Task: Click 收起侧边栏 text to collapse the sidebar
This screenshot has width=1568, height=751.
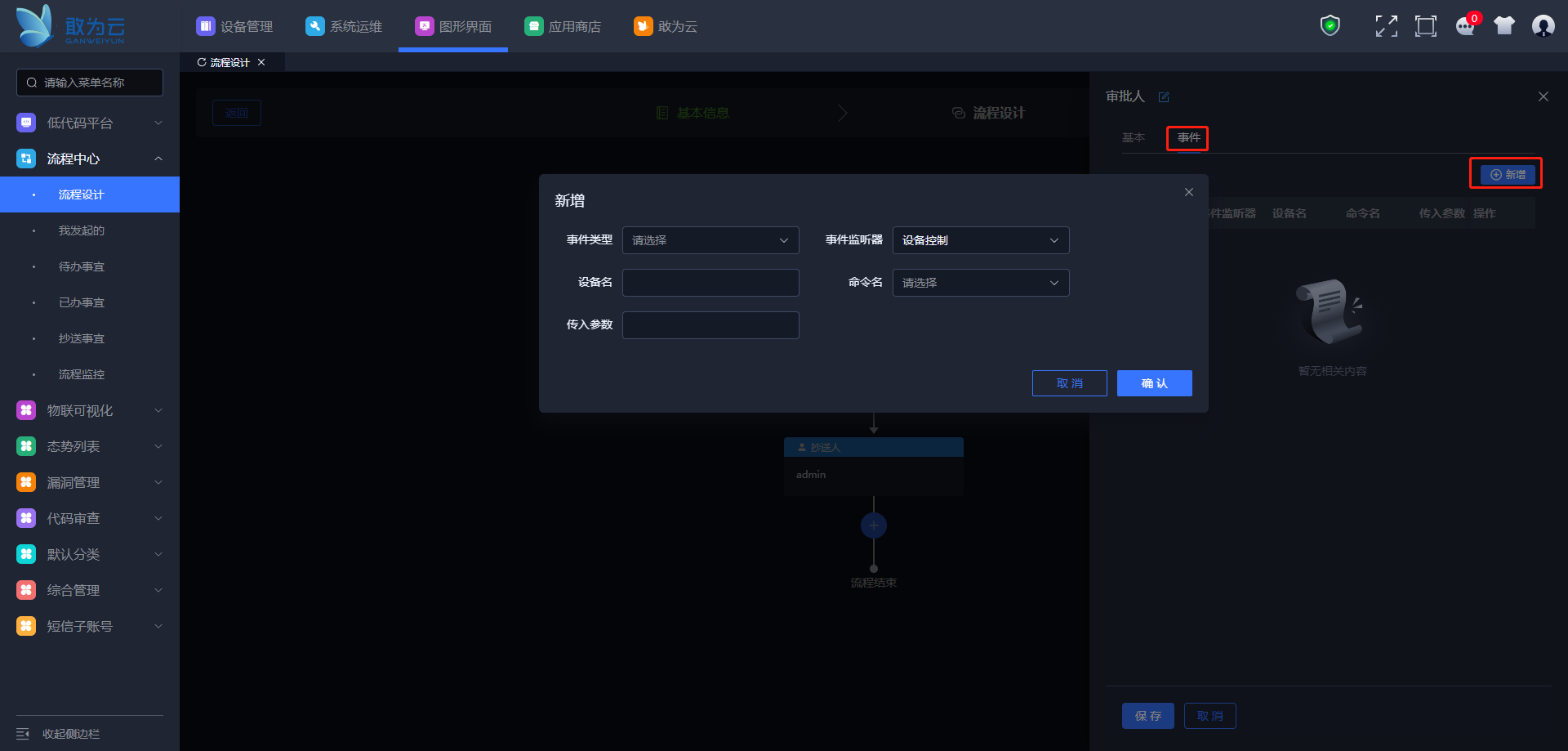Action: pos(71,734)
